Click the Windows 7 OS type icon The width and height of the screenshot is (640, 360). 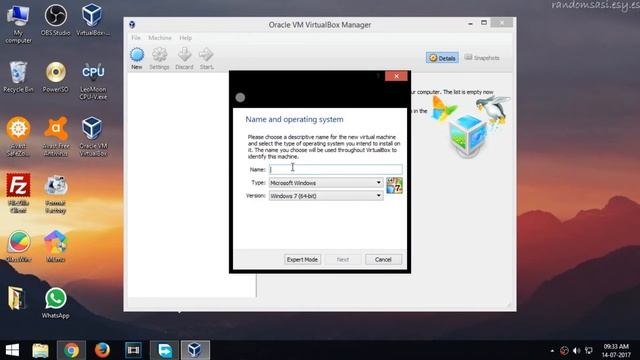pyautogui.click(x=394, y=186)
